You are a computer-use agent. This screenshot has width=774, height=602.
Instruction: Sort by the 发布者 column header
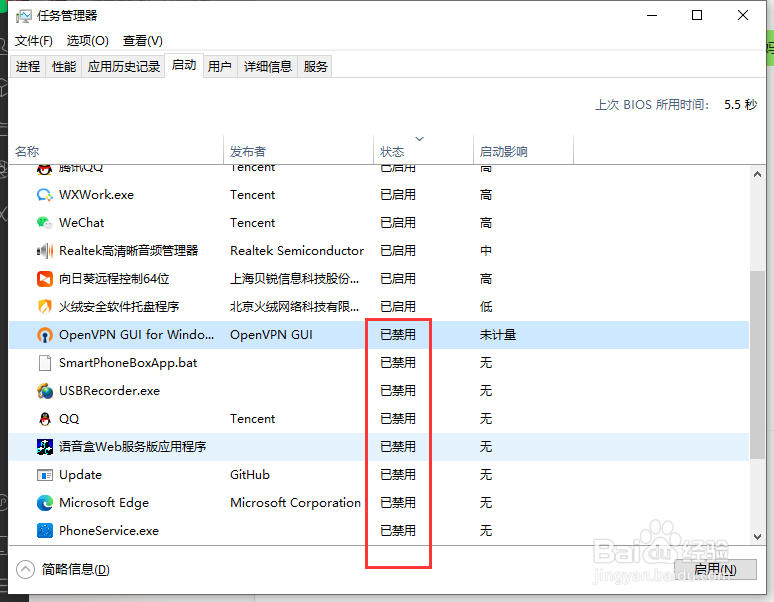[x=299, y=150]
